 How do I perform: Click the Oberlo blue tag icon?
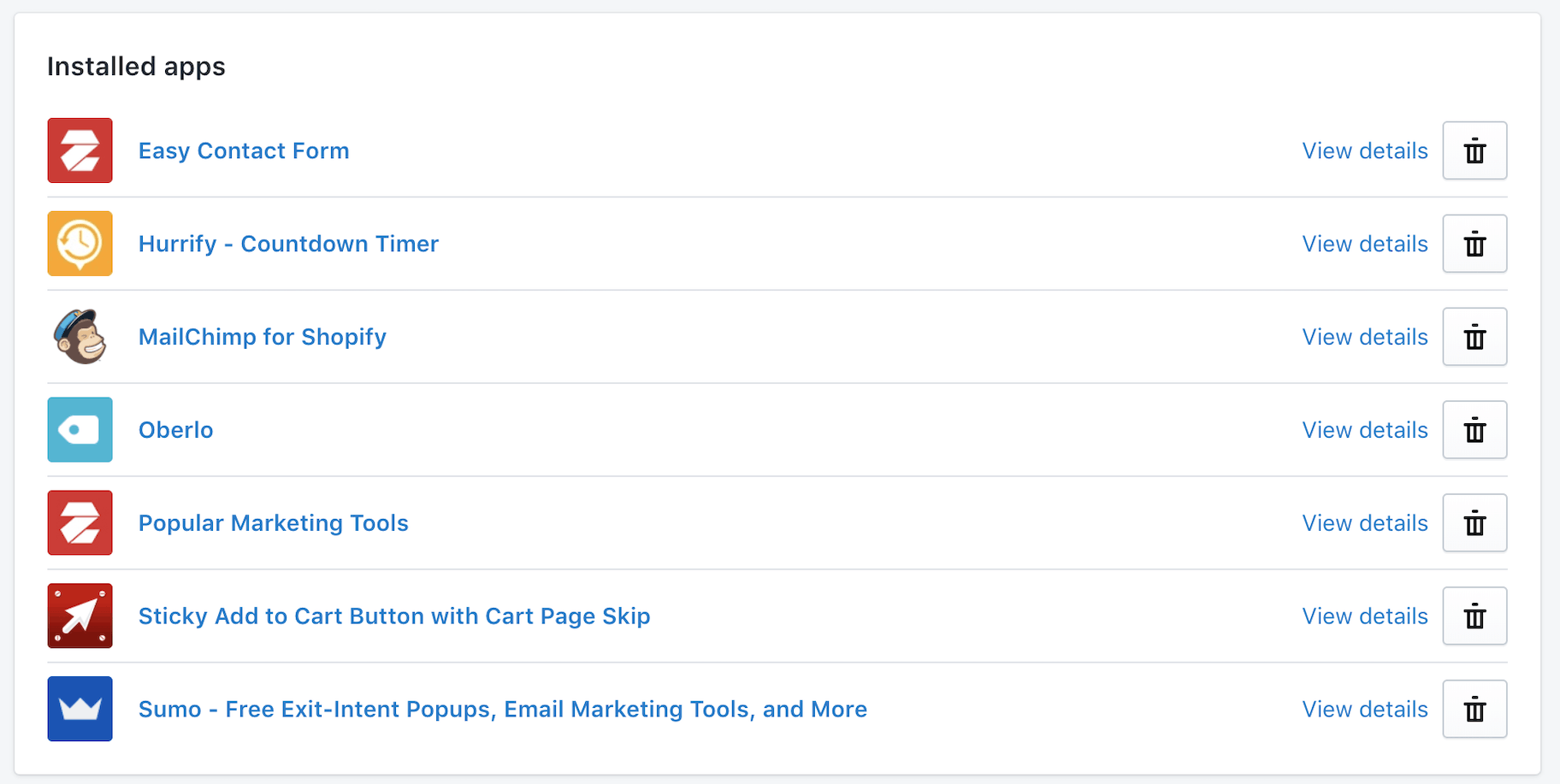click(80, 430)
